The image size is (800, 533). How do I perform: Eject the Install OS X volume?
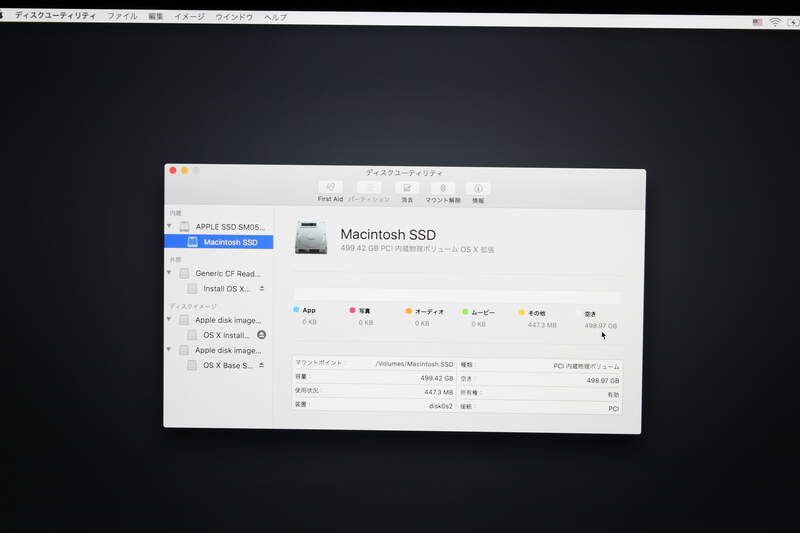pyautogui.click(x=262, y=288)
